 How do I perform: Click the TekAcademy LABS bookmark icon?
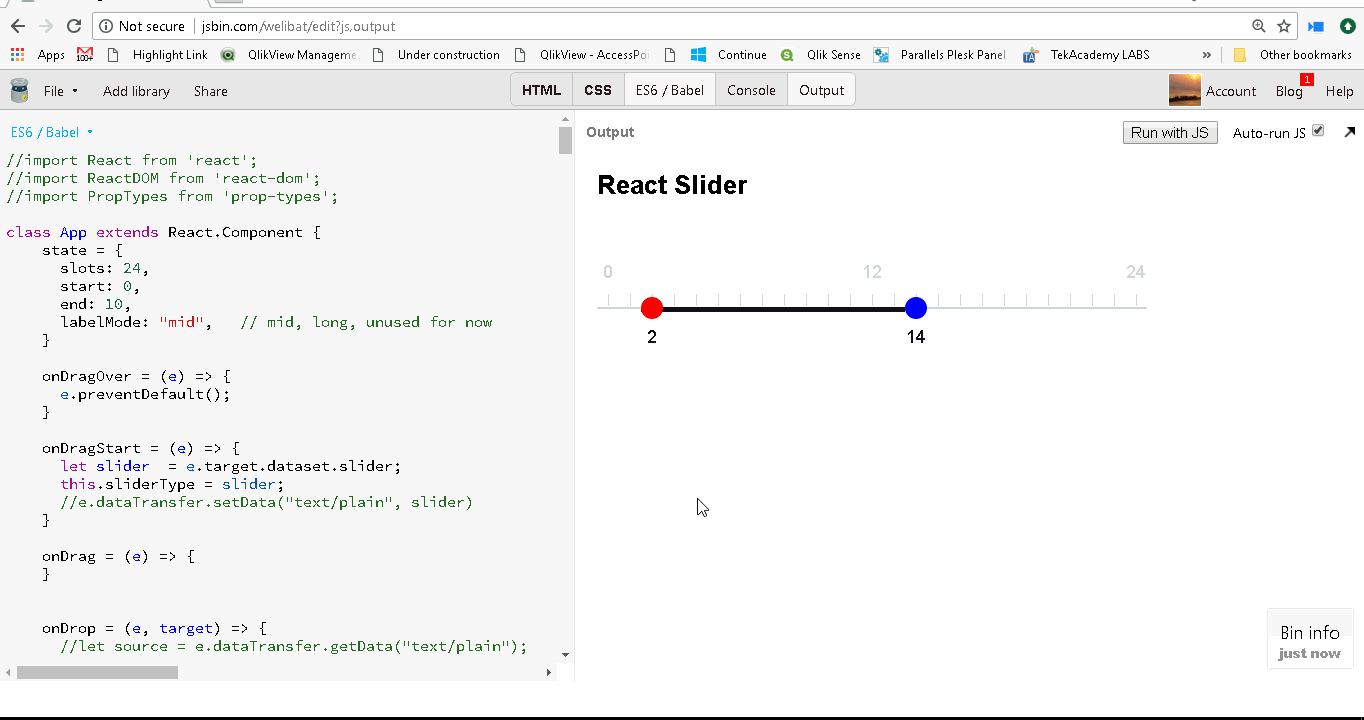[x=1029, y=55]
